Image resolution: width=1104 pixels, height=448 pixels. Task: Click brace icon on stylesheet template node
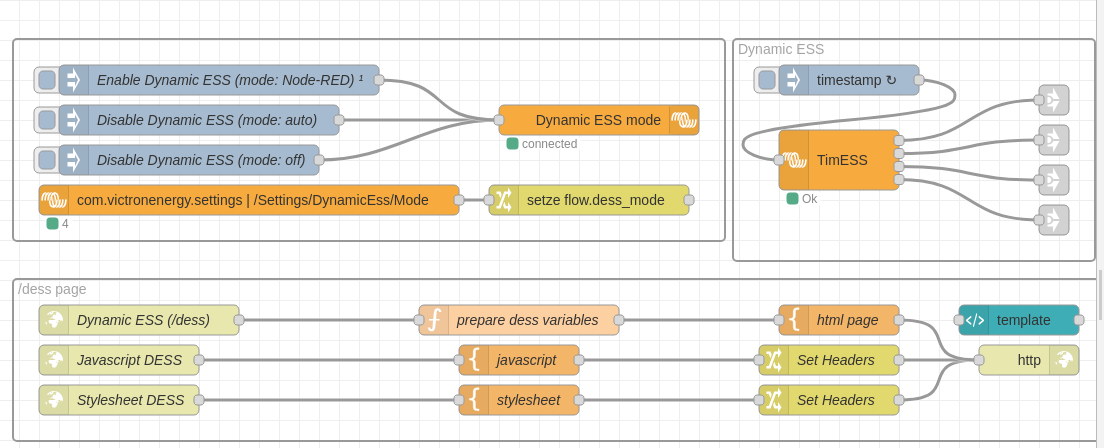pyautogui.click(x=474, y=400)
